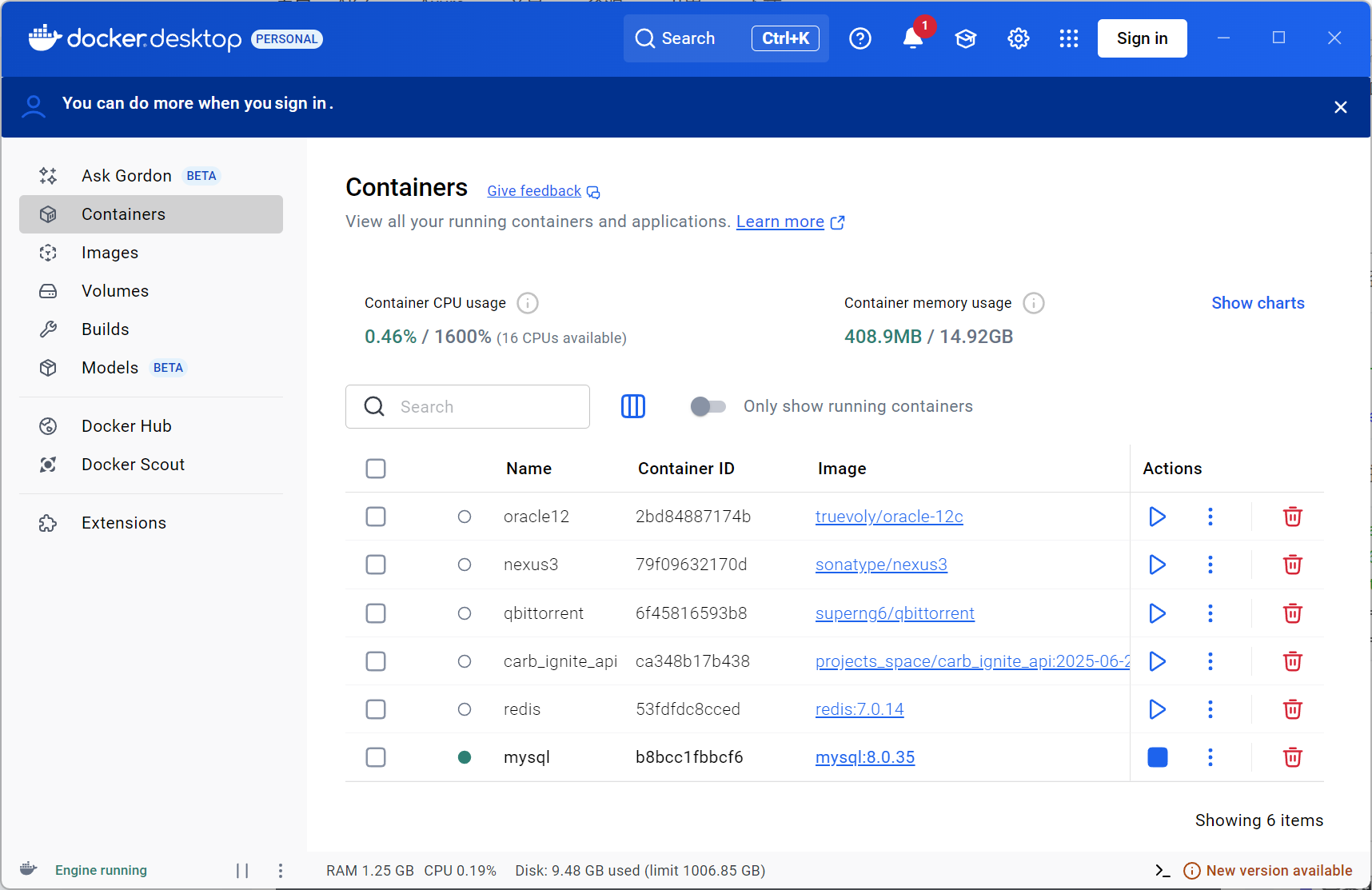Image resolution: width=1372 pixels, height=890 pixels.
Task: Expand engine options menu in status bar
Action: point(280,871)
